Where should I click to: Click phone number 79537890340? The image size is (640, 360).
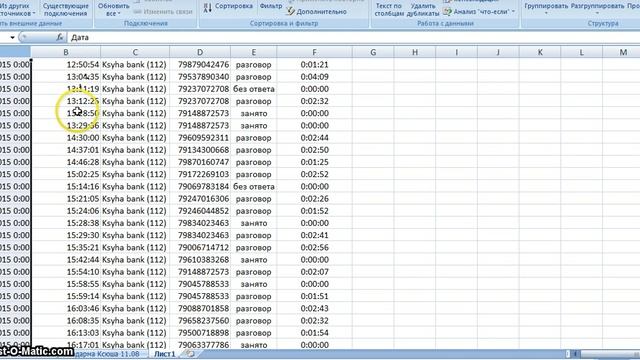[200, 77]
